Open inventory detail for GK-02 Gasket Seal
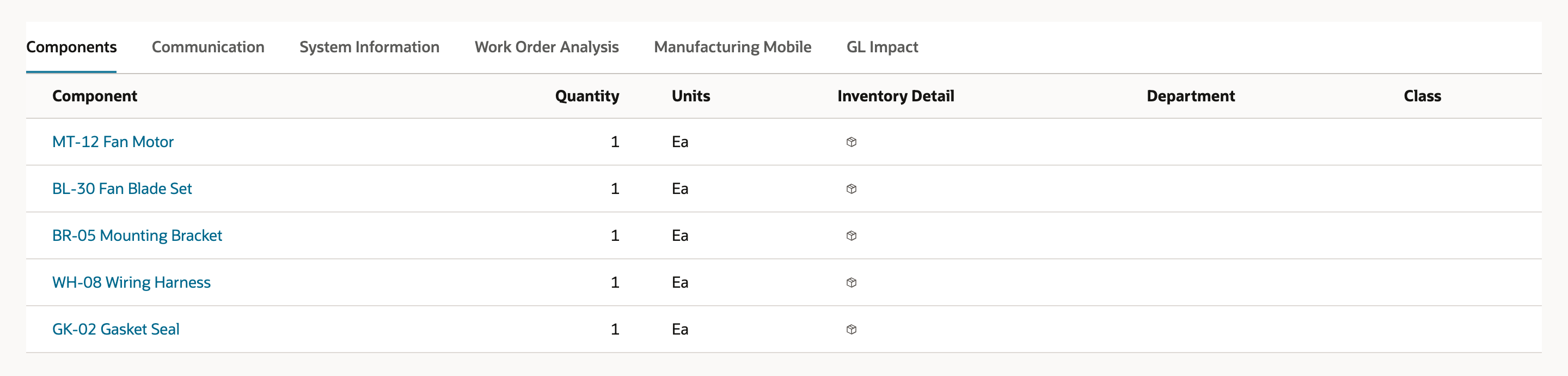Viewport: 1568px width, 376px height. [x=851, y=330]
